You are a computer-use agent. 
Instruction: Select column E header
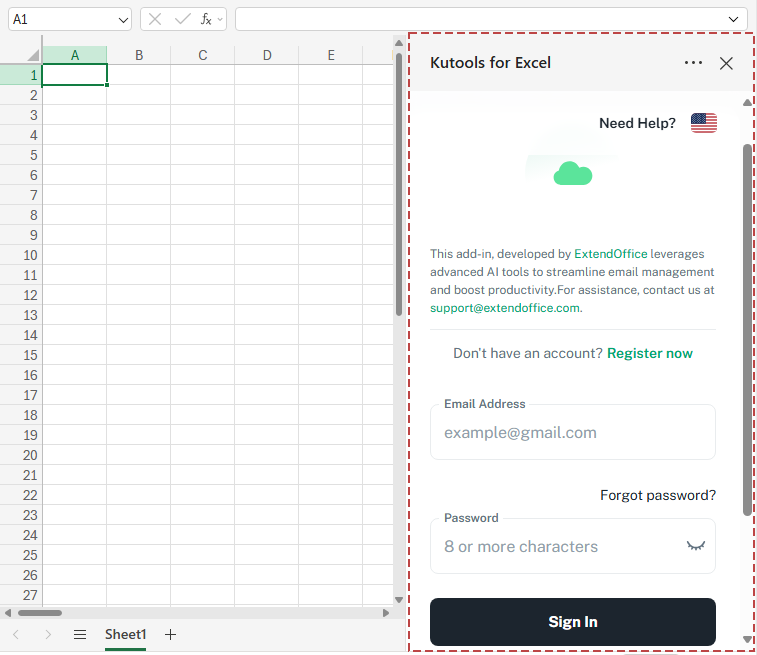coord(331,55)
